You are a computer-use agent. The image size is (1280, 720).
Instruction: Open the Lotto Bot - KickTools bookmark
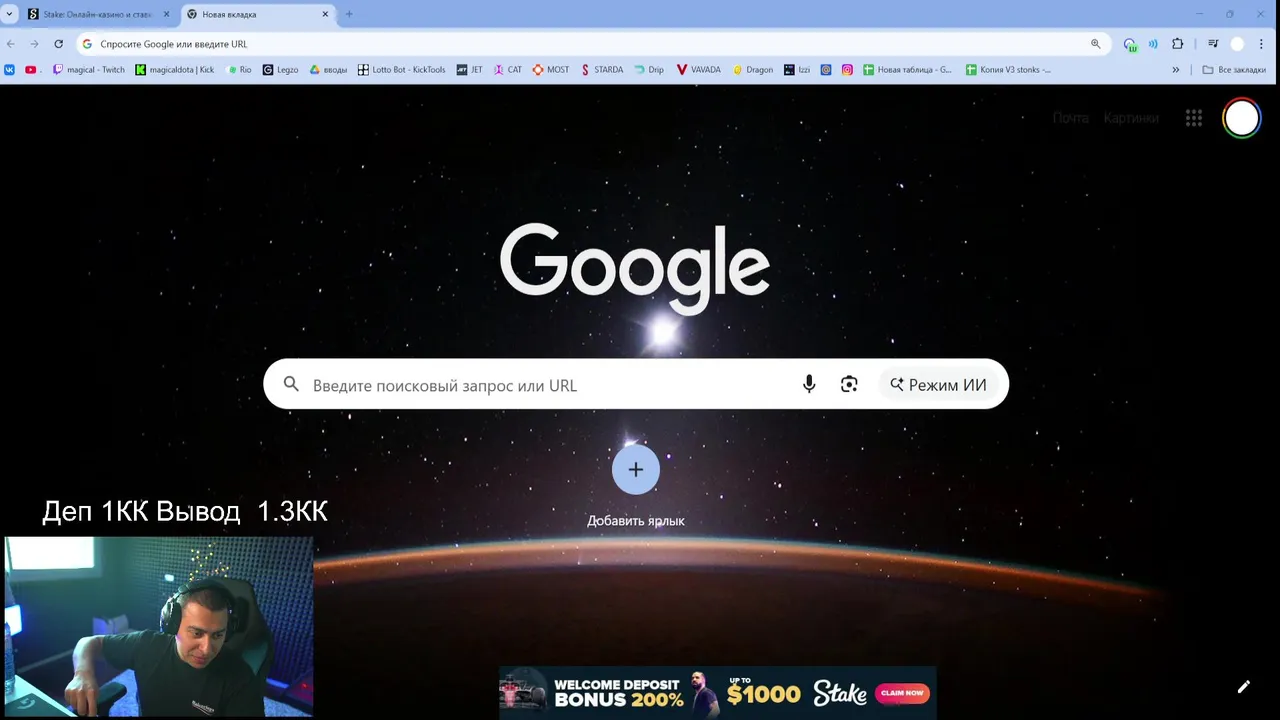pos(402,70)
